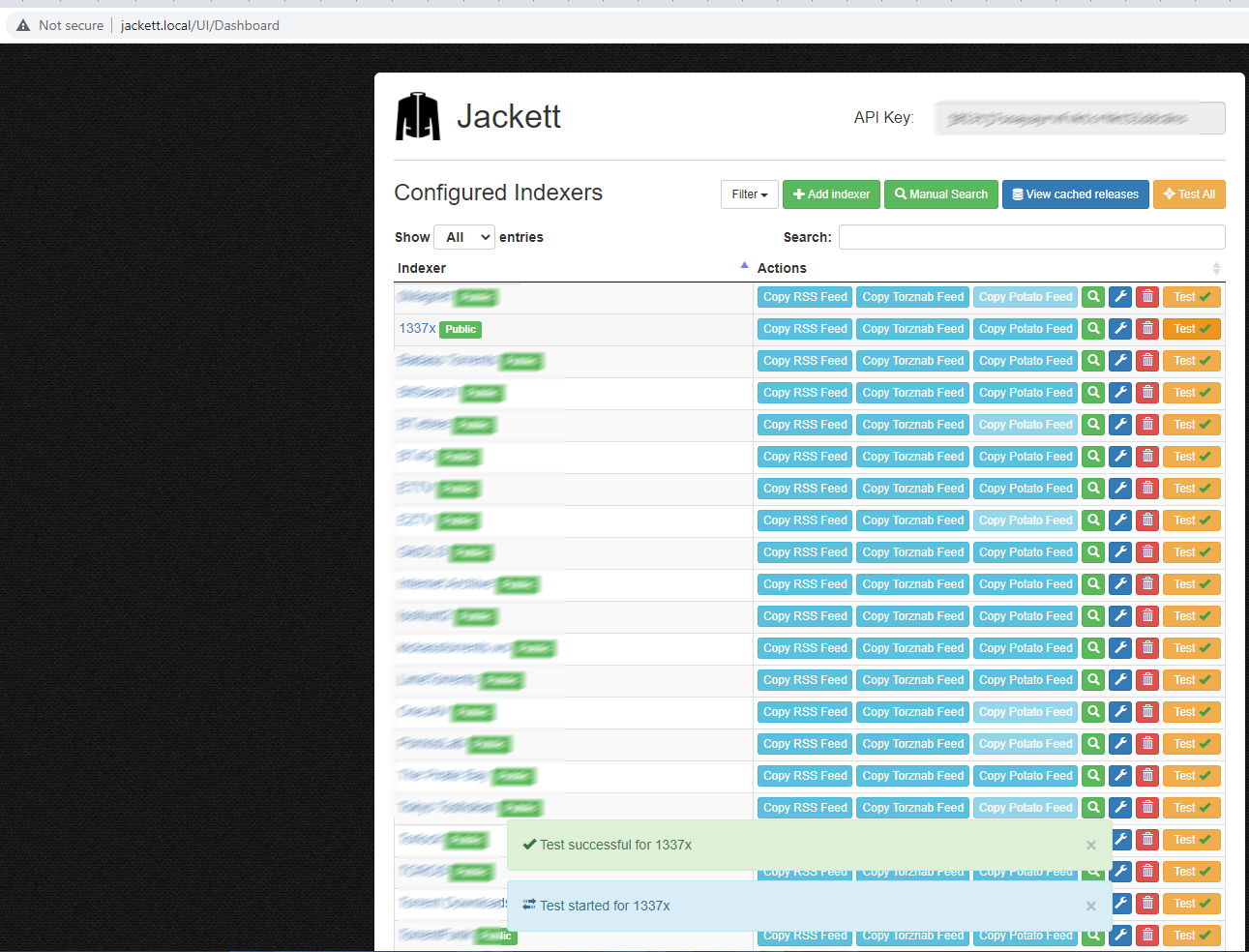Screen dimensions: 1249x952
Task: Click the magnifier icon in the topmost indexer row
Action: 1093,297
